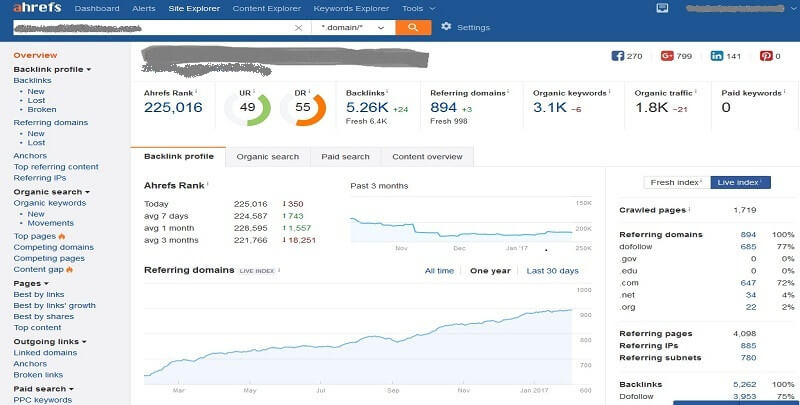This screenshot has height=405, width=800.
Task: Open Settings via the gear icon
Action: (446, 27)
